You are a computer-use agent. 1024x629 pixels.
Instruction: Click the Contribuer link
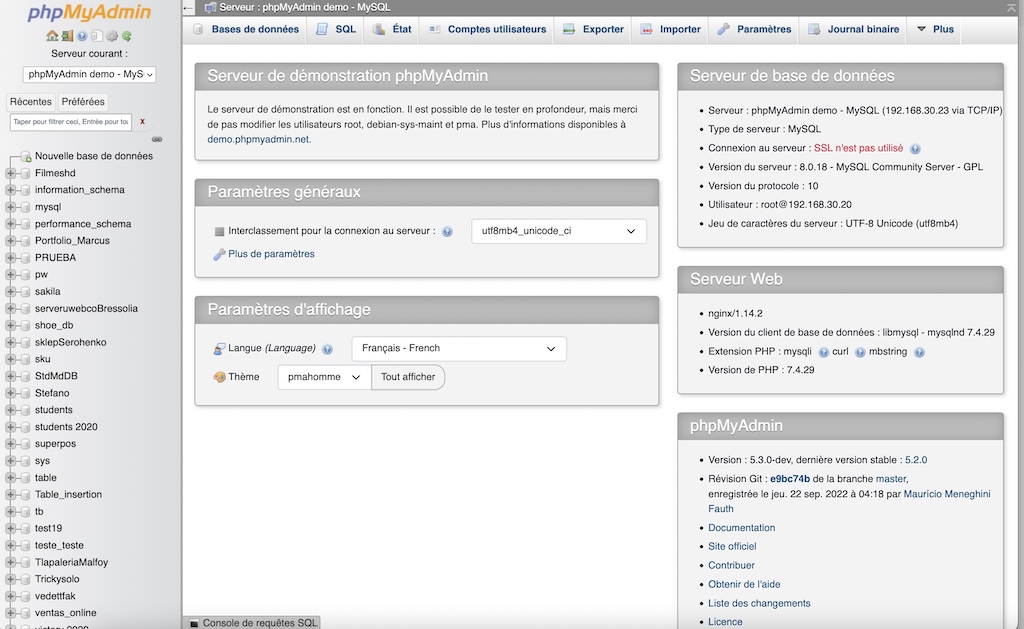click(731, 566)
